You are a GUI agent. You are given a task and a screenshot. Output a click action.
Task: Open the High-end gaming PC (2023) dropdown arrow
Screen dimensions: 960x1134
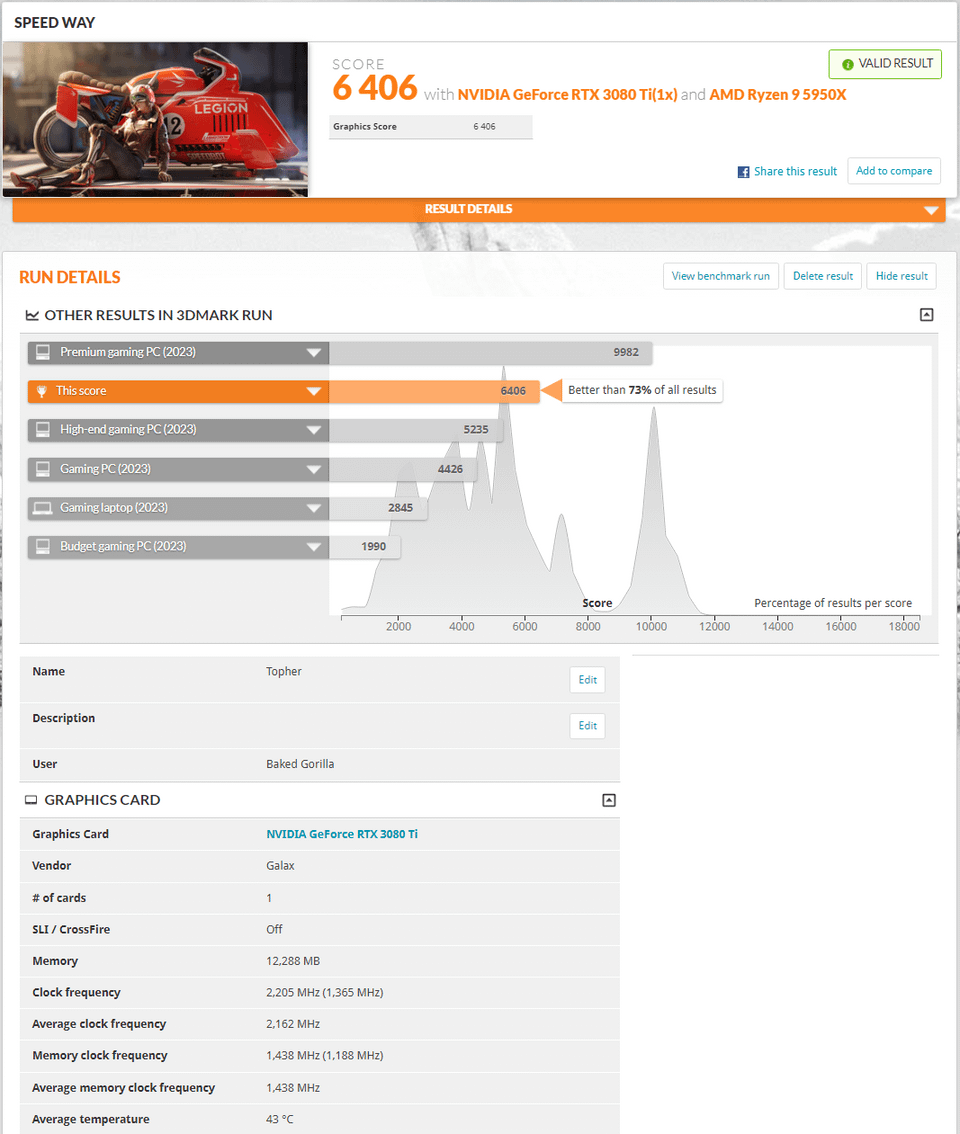click(313, 430)
